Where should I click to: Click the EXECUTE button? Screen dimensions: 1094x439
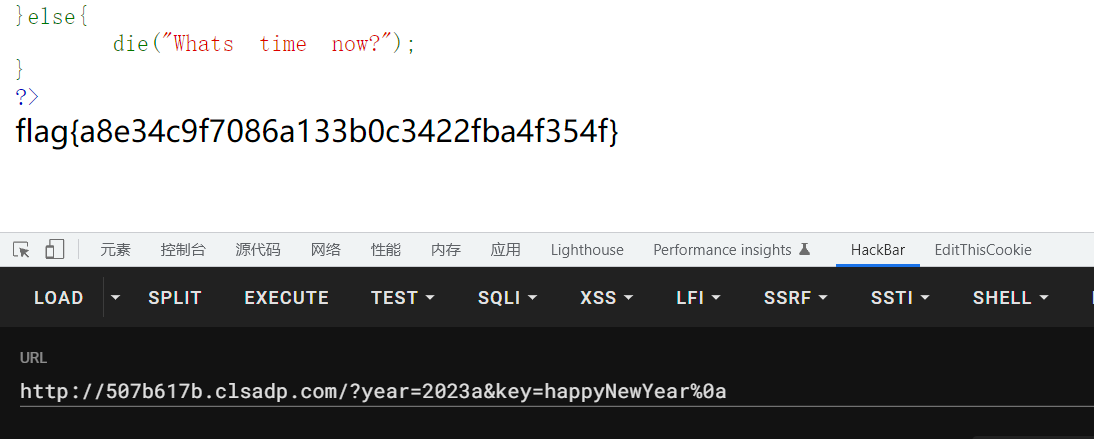[x=286, y=298]
